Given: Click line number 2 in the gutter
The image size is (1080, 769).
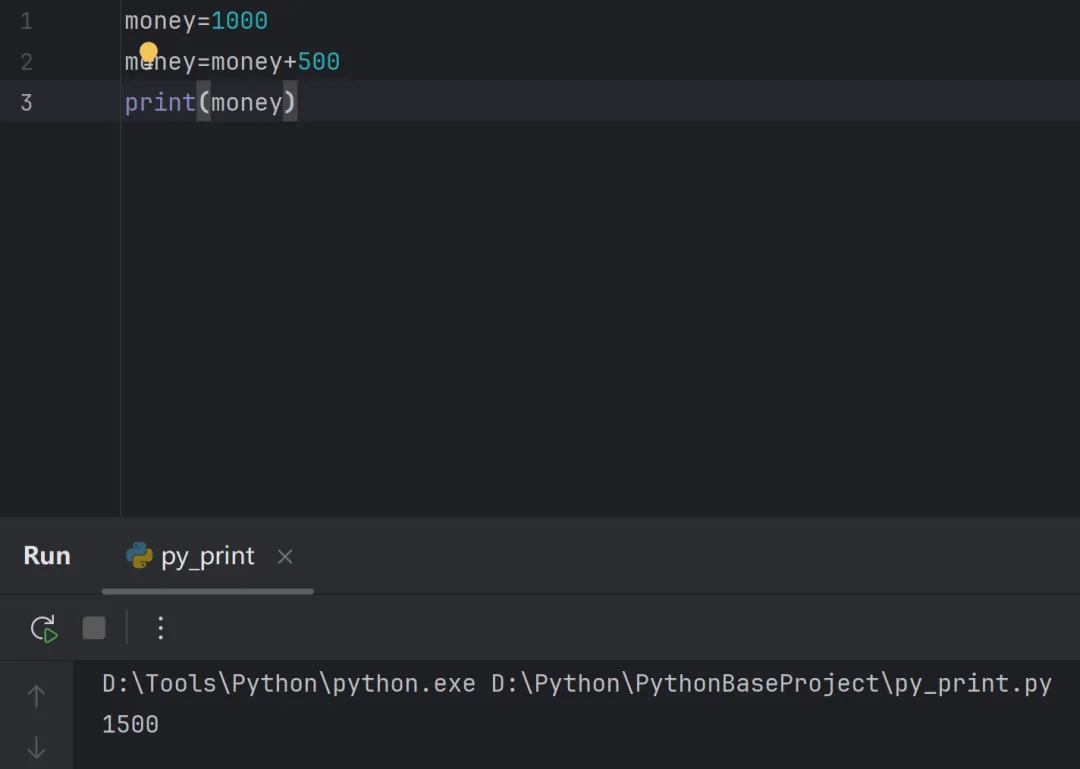Looking at the screenshot, I should coord(26,62).
